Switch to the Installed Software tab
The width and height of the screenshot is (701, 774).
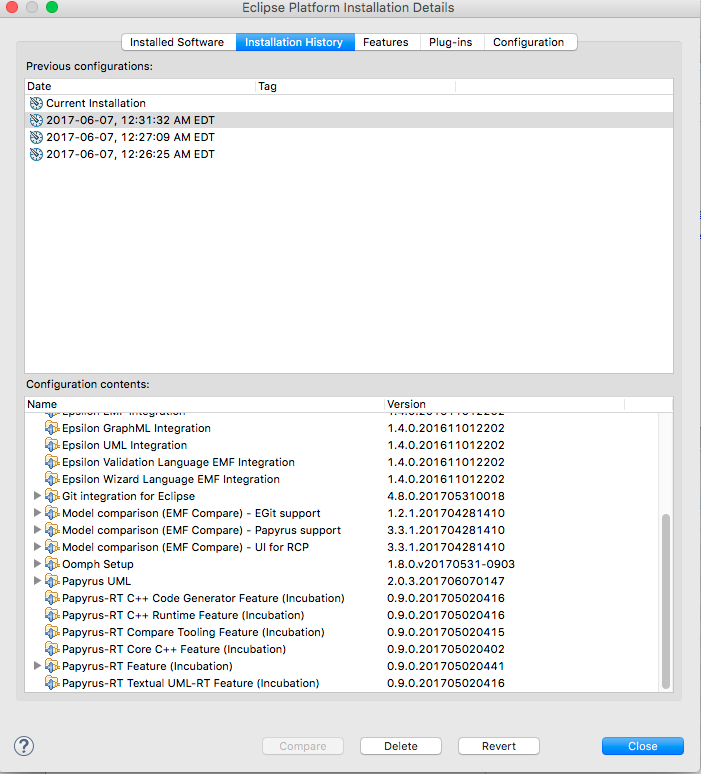(x=179, y=42)
